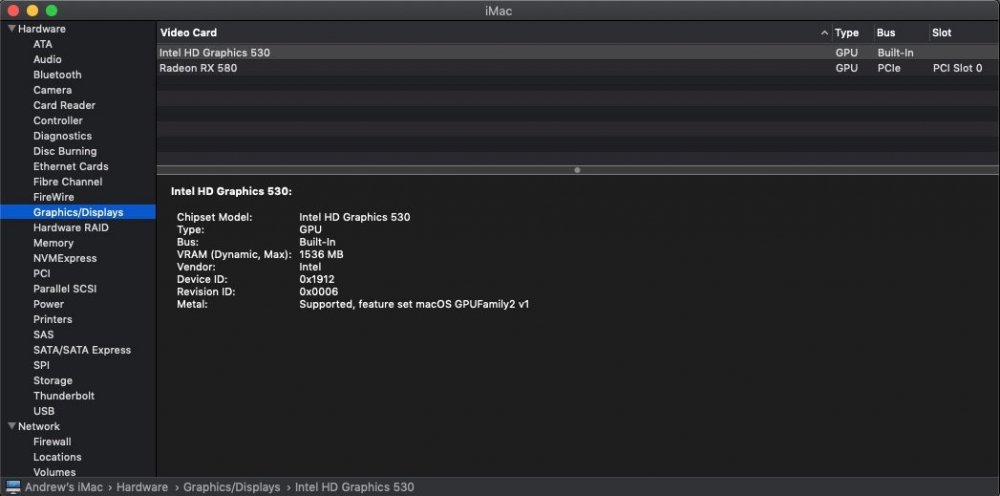Viewport: 1000px width, 496px height.
Task: Click the Vendor value Intel
Action: 310,266
